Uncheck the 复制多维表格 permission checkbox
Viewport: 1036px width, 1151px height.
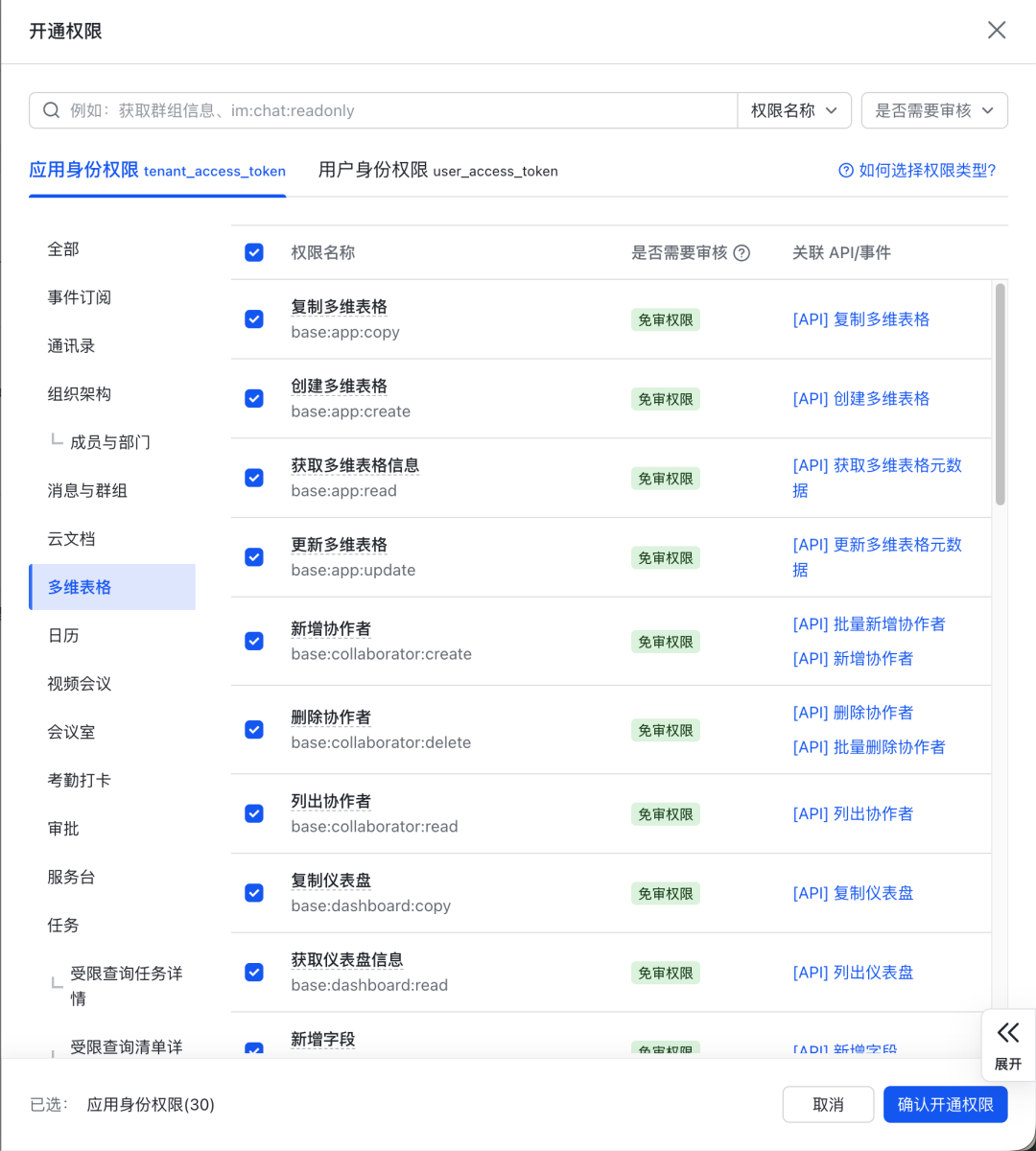253,318
